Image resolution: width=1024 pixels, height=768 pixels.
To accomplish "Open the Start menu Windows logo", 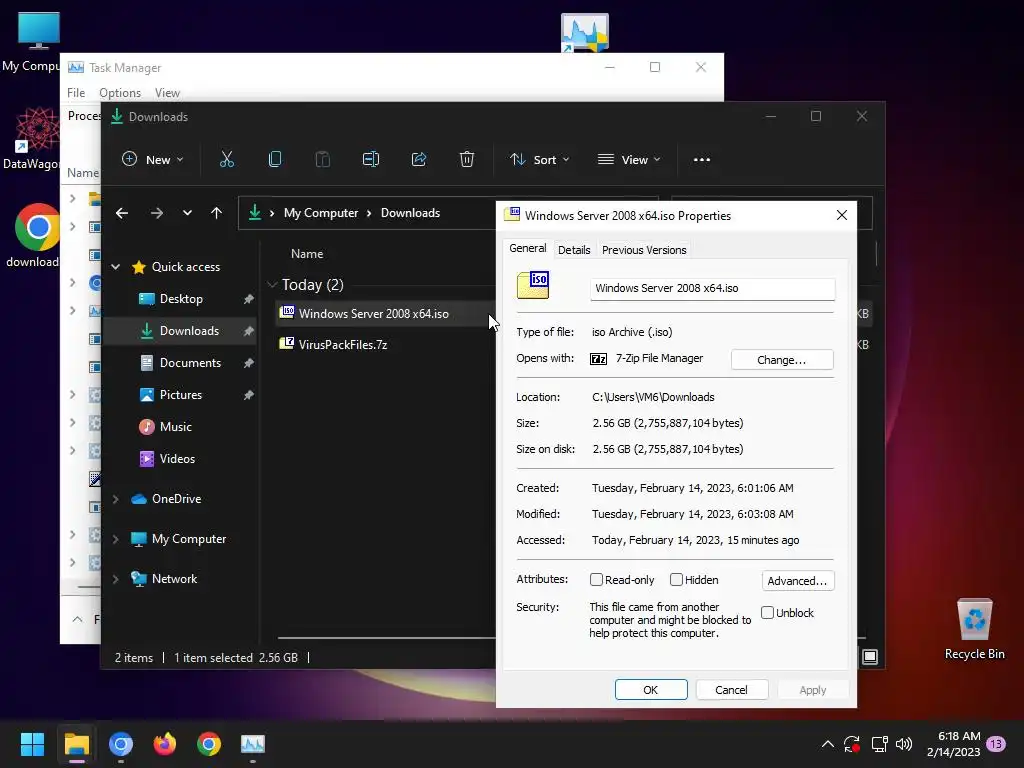I will 32,744.
